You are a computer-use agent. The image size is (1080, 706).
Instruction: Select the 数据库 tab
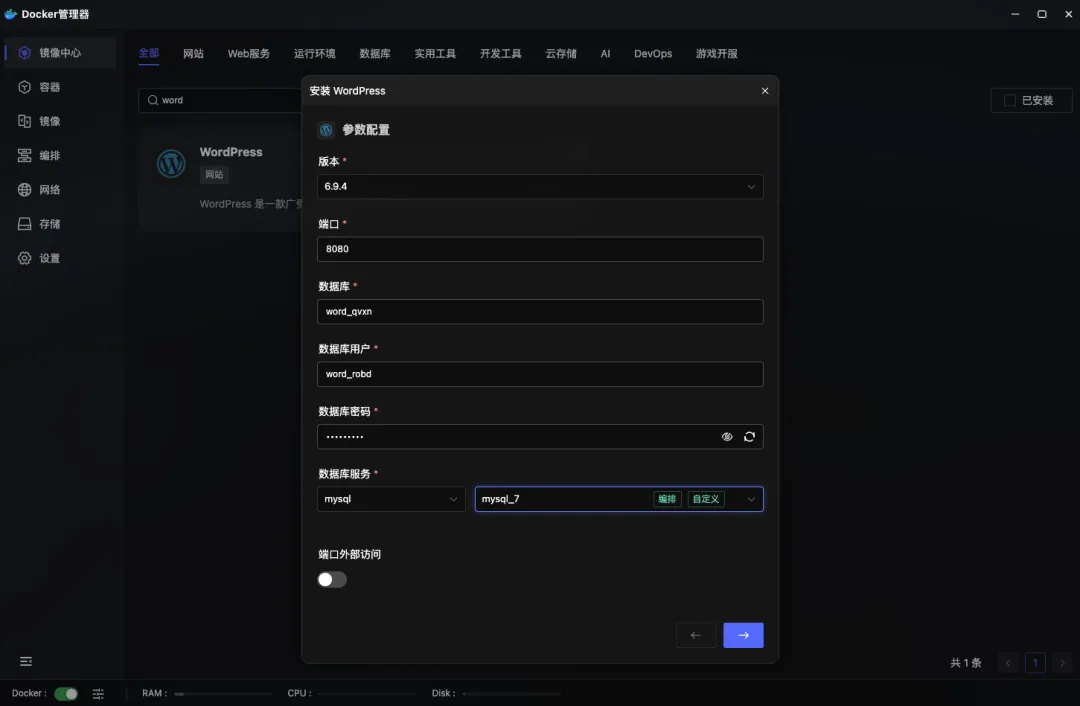(x=375, y=54)
